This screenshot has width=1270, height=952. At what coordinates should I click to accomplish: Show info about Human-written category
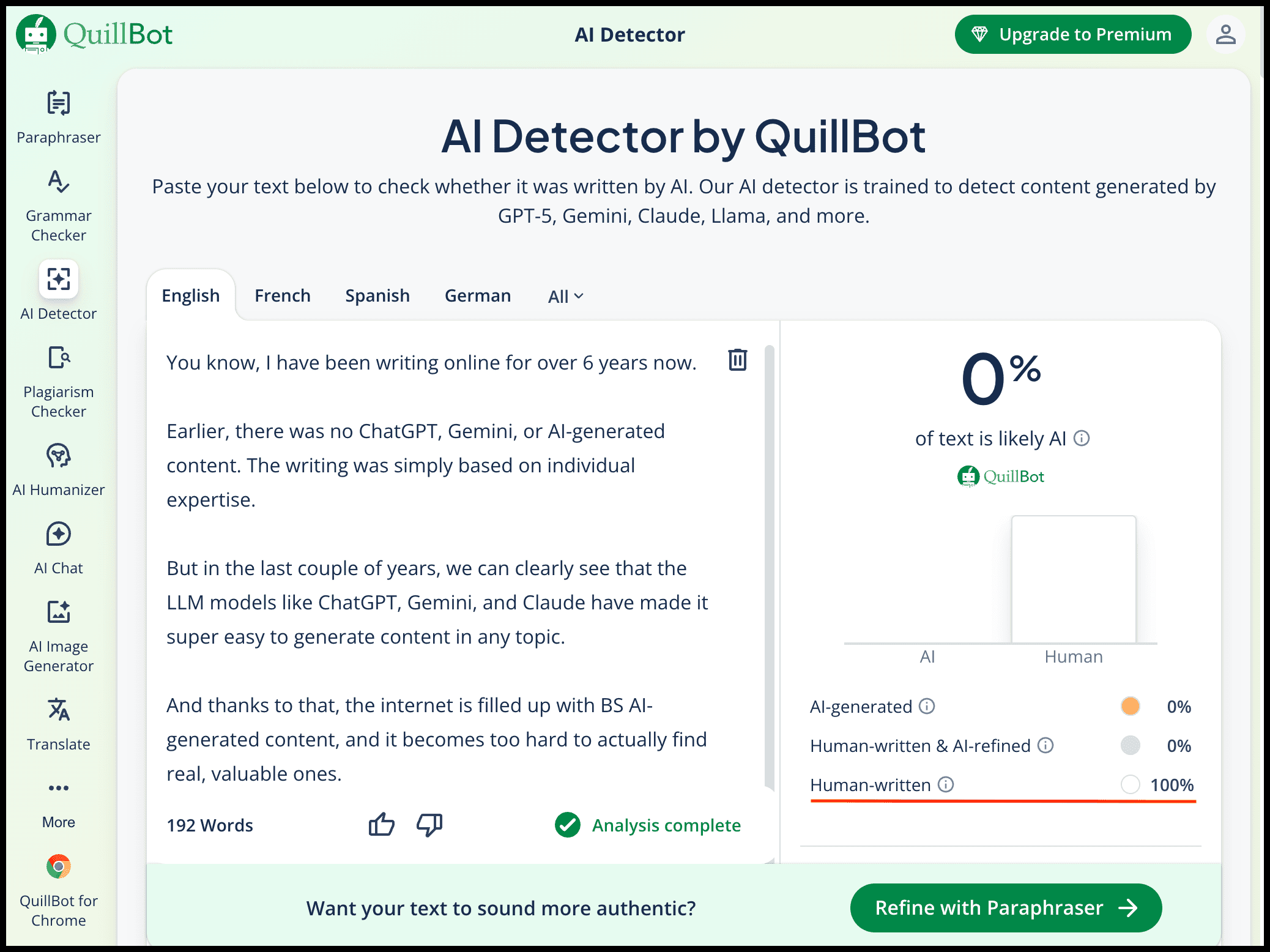click(946, 784)
